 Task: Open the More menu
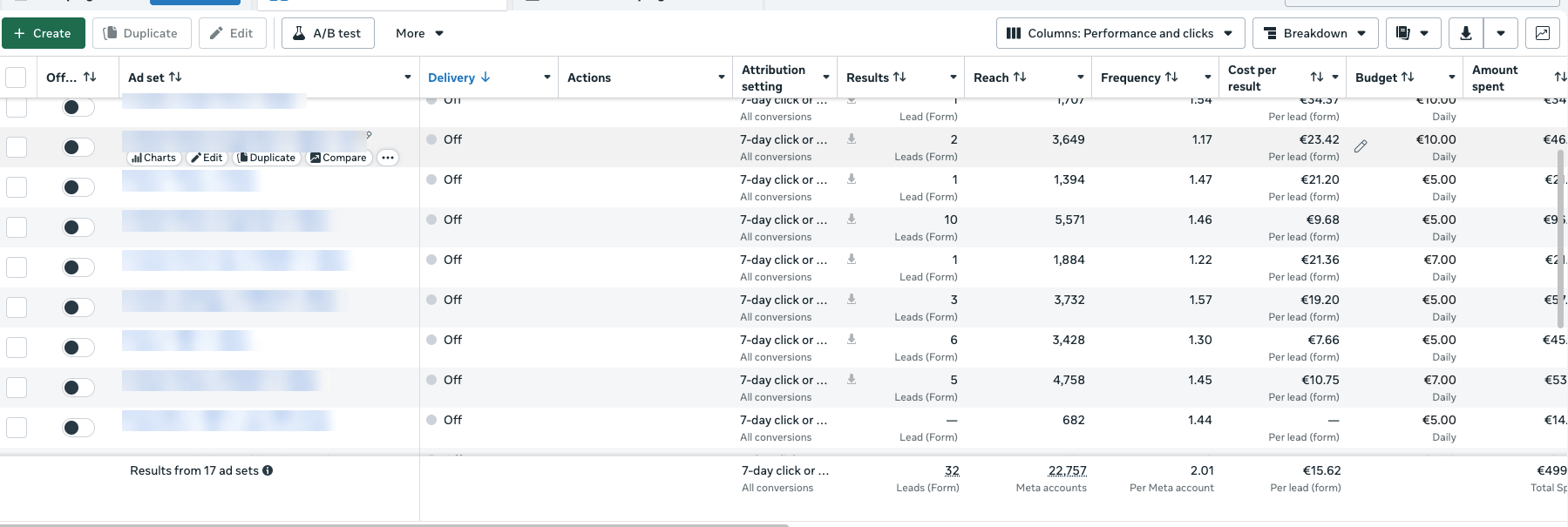coord(419,33)
